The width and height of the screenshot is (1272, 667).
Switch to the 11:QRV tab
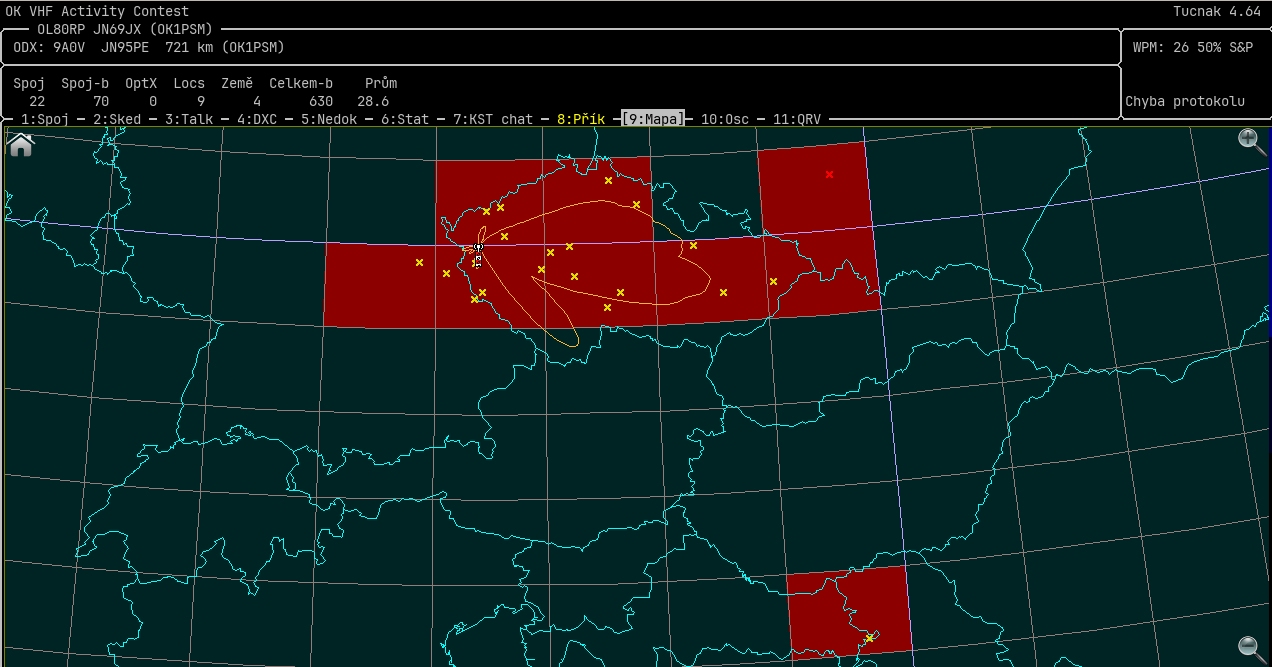[796, 119]
